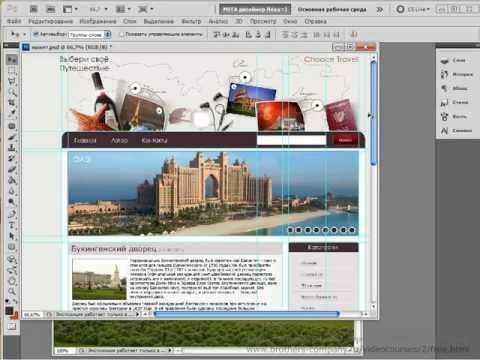Open the Окно menu
480x360 pixels.
coord(290,21)
